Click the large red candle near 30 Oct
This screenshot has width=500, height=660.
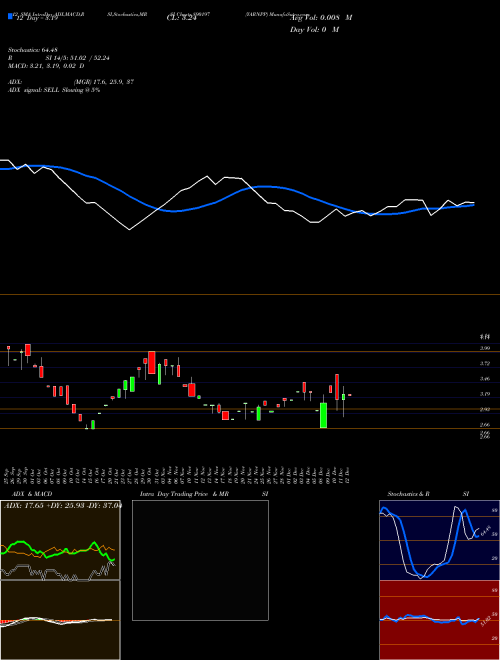click(x=152, y=362)
